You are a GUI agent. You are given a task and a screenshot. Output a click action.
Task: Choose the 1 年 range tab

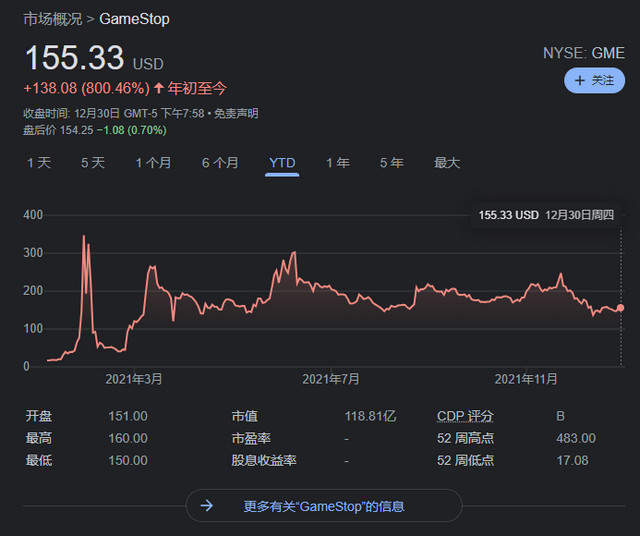pos(338,163)
